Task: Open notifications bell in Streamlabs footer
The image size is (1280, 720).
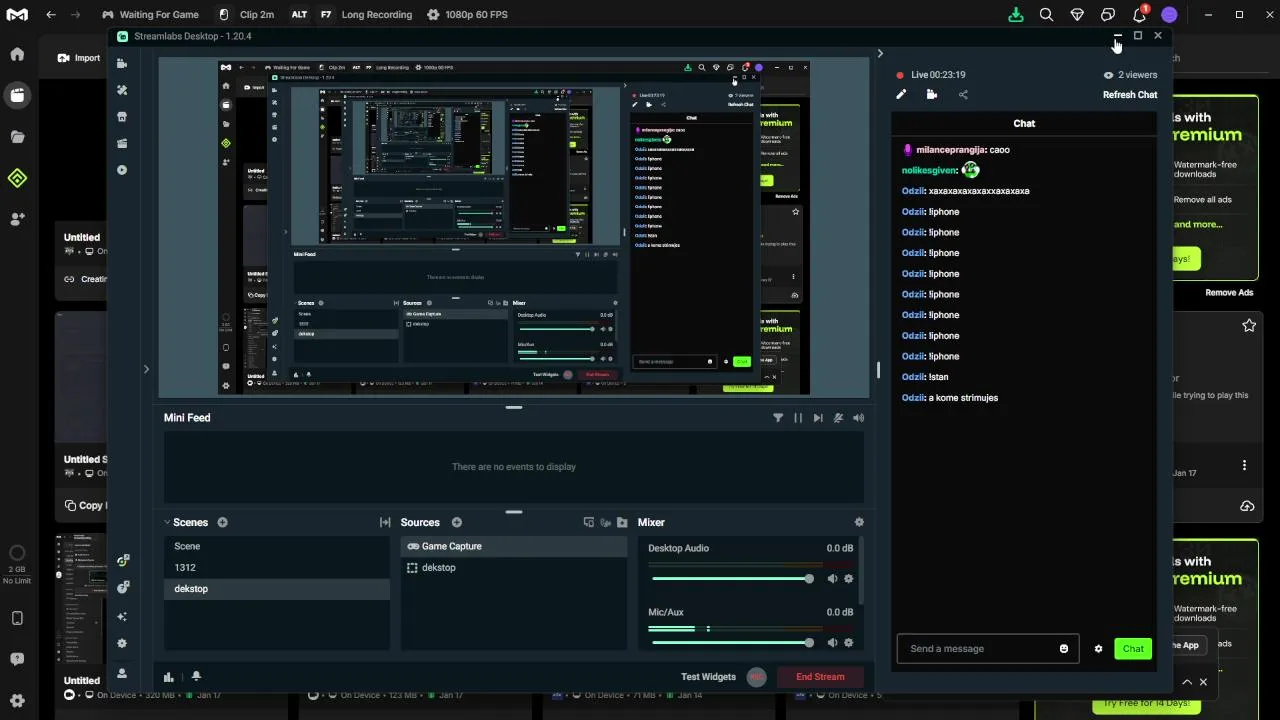Action: [x=196, y=677]
